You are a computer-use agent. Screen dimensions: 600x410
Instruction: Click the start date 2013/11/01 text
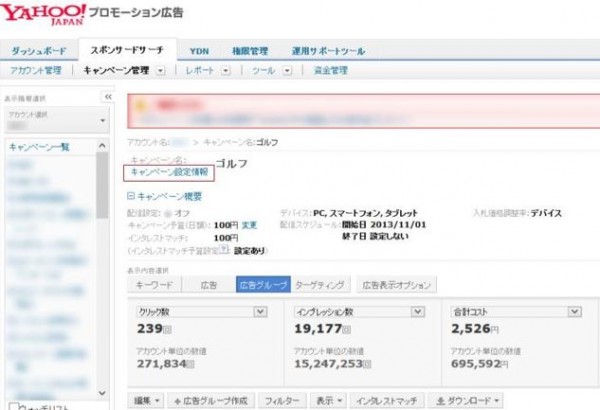coord(398,225)
